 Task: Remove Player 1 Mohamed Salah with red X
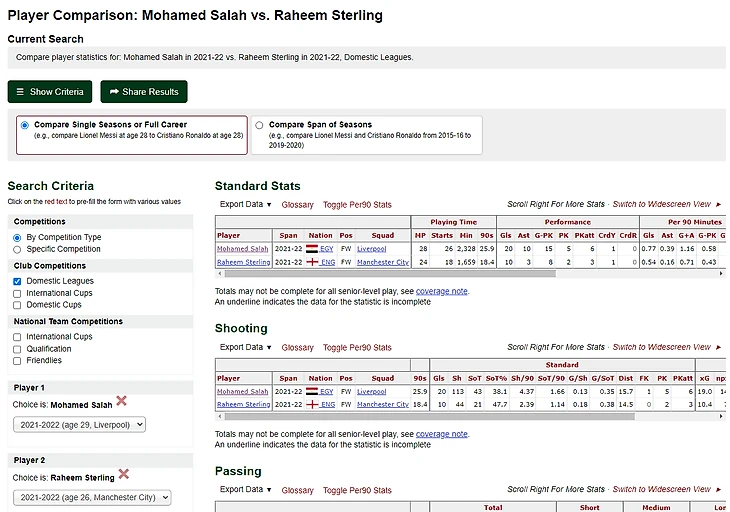coord(122,401)
